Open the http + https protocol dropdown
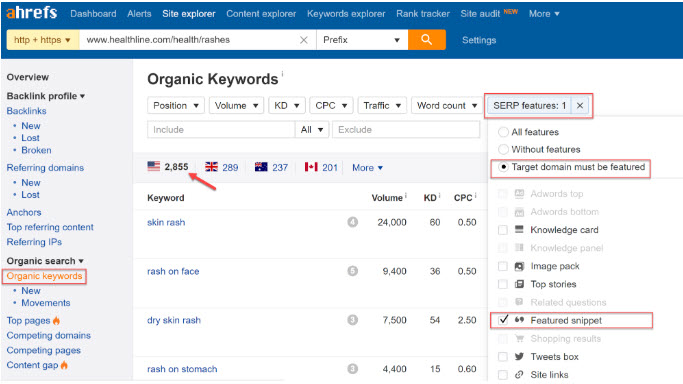The height and width of the screenshot is (384, 683). [x=43, y=40]
